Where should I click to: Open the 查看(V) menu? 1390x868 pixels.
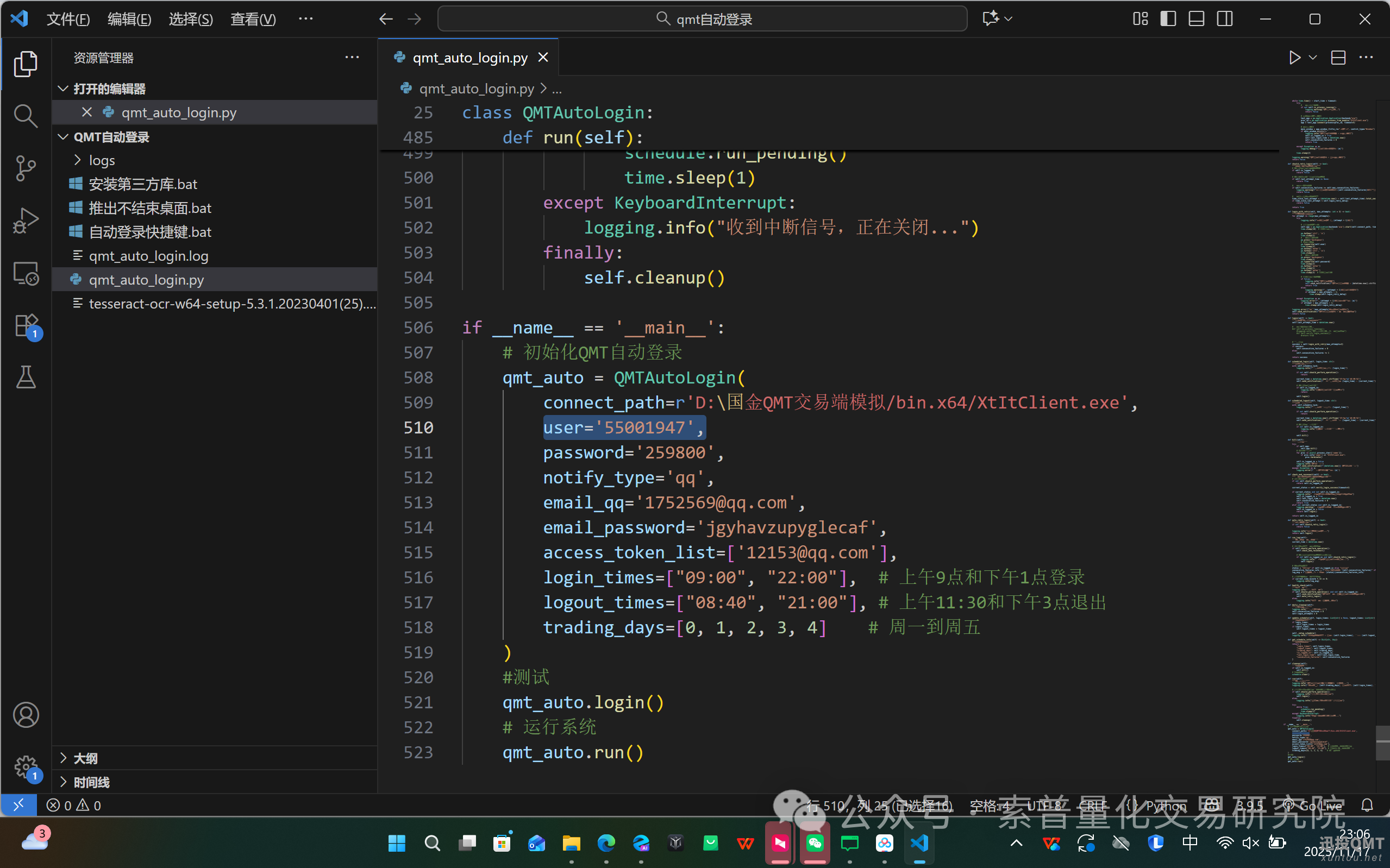[253, 19]
